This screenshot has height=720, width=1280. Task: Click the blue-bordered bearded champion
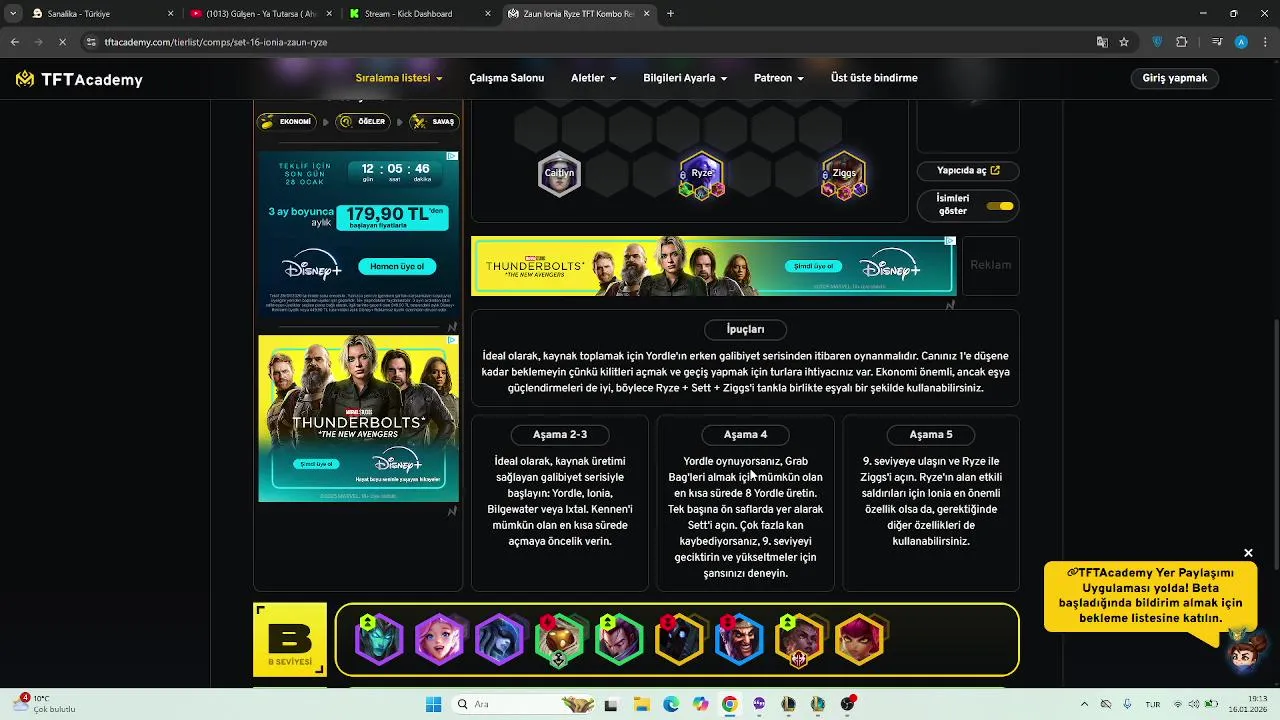[739, 639]
